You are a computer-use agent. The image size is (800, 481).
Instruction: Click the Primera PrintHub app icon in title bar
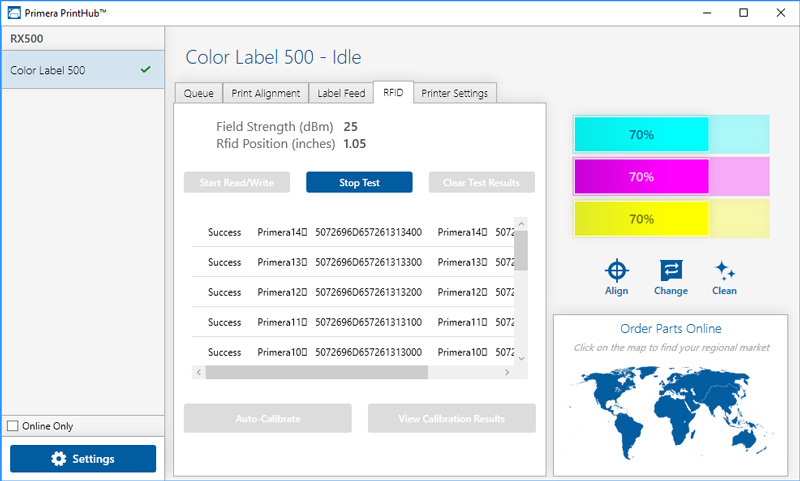coord(14,13)
